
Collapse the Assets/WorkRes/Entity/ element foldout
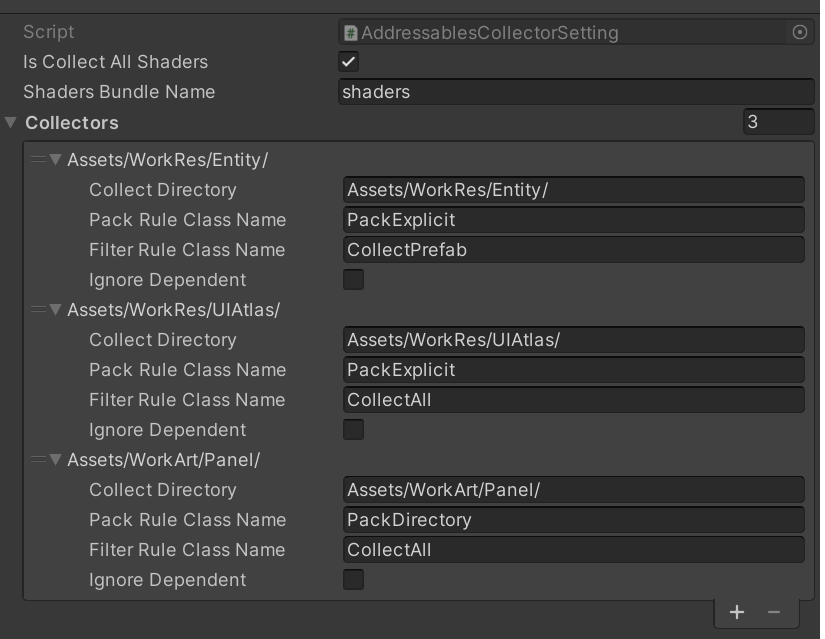point(56,160)
